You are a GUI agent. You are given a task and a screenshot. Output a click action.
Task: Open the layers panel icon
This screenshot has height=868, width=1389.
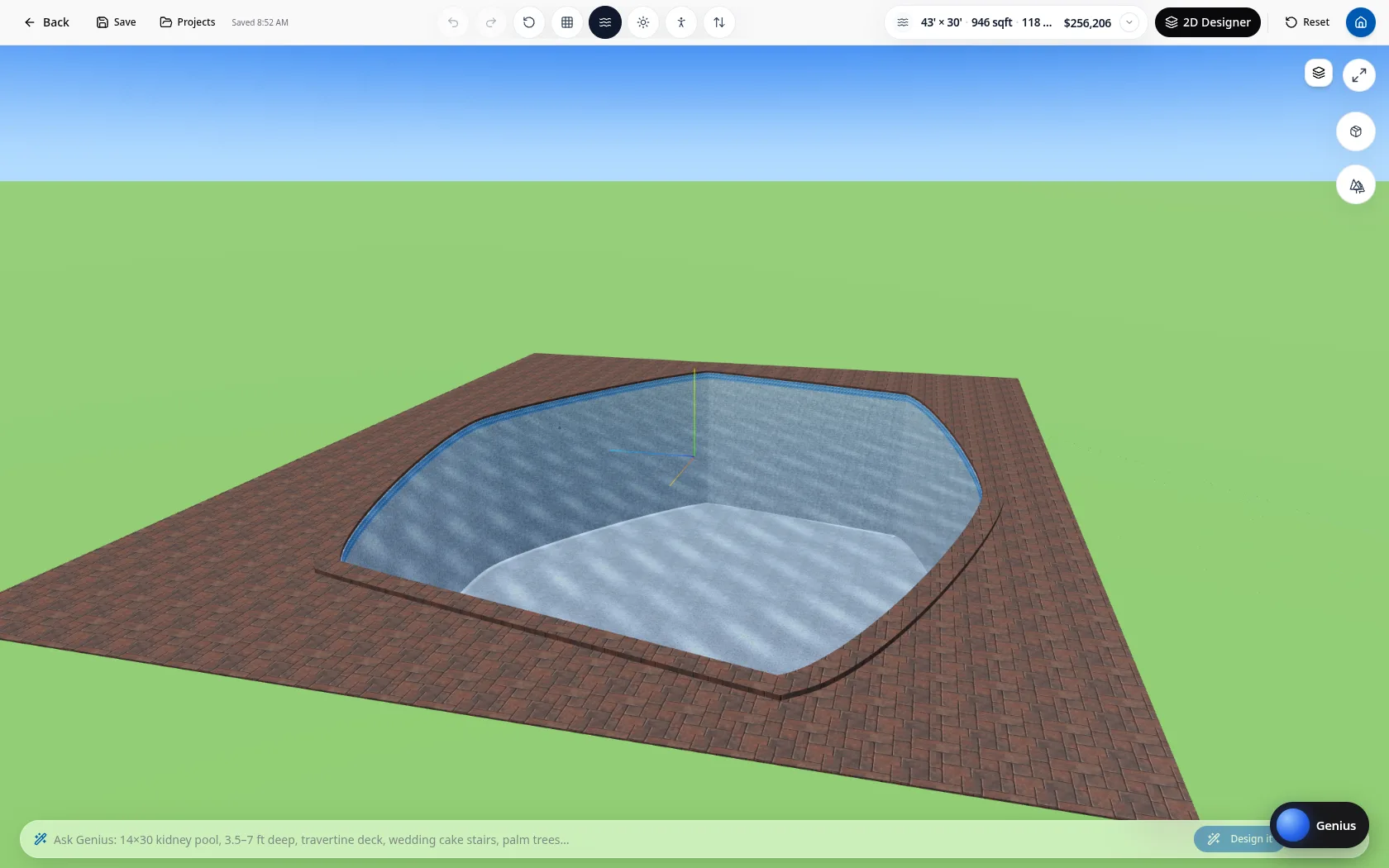(x=1319, y=73)
